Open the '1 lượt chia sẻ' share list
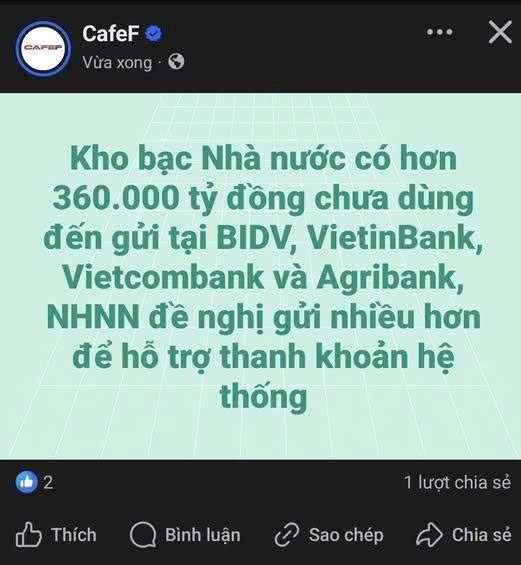Image resolution: width=521 pixels, height=565 pixels. click(x=458, y=482)
